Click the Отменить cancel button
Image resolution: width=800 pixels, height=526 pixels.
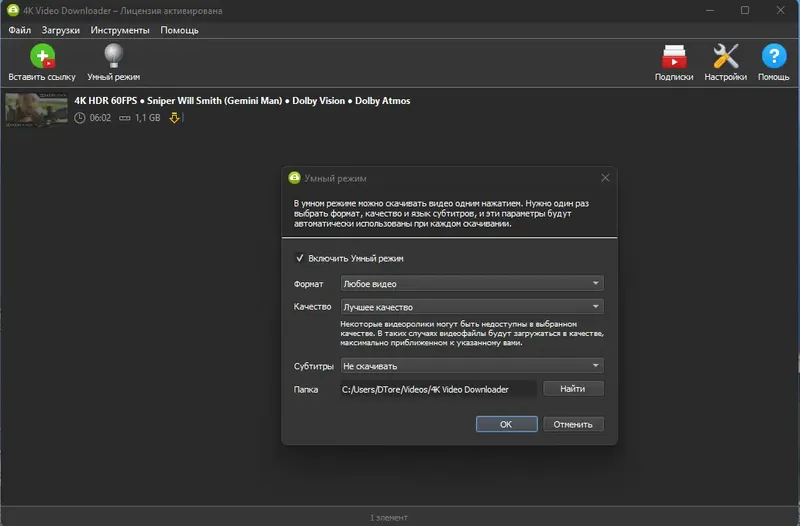tap(573, 424)
